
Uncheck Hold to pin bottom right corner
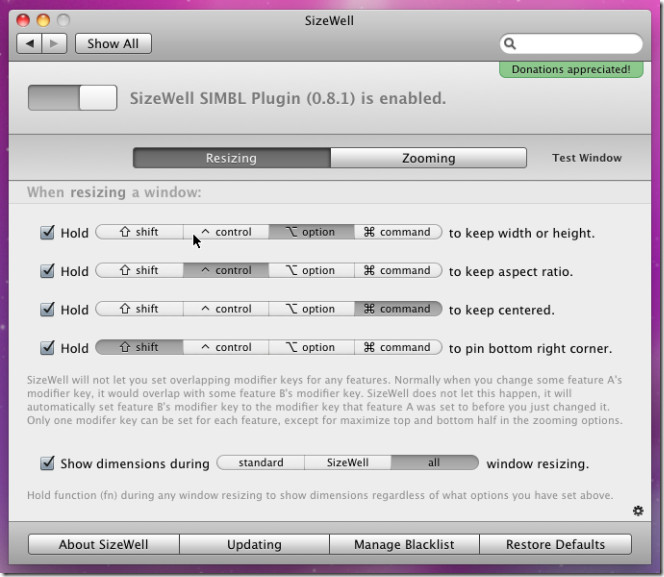47,348
